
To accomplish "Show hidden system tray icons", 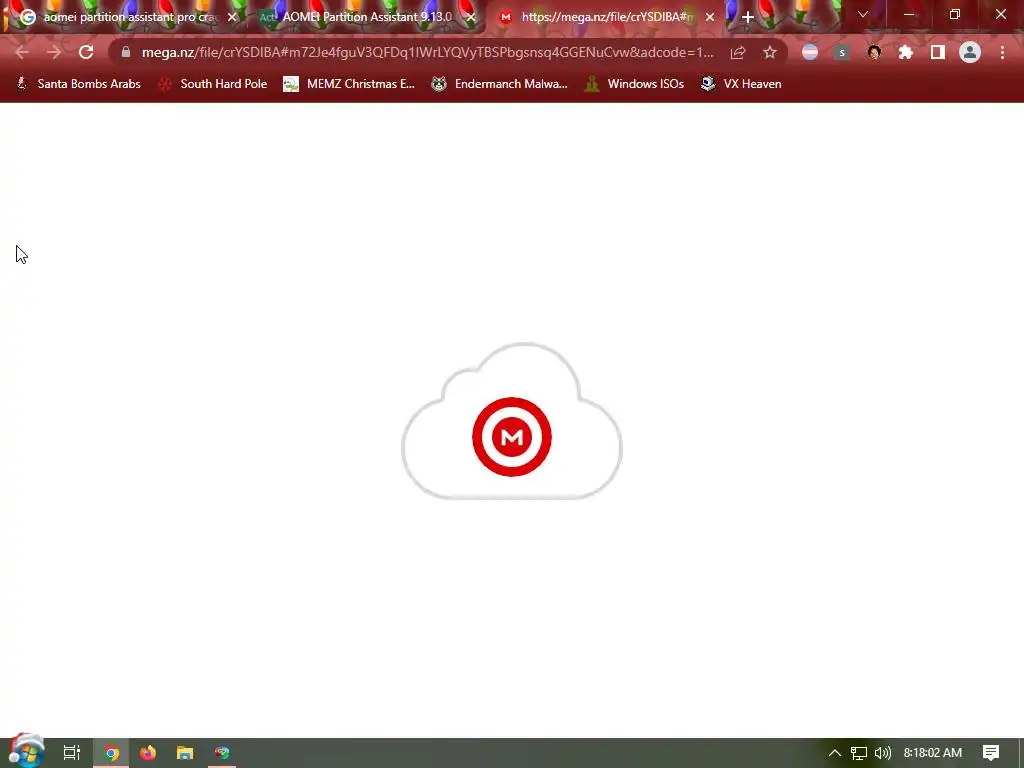I will tap(835, 753).
